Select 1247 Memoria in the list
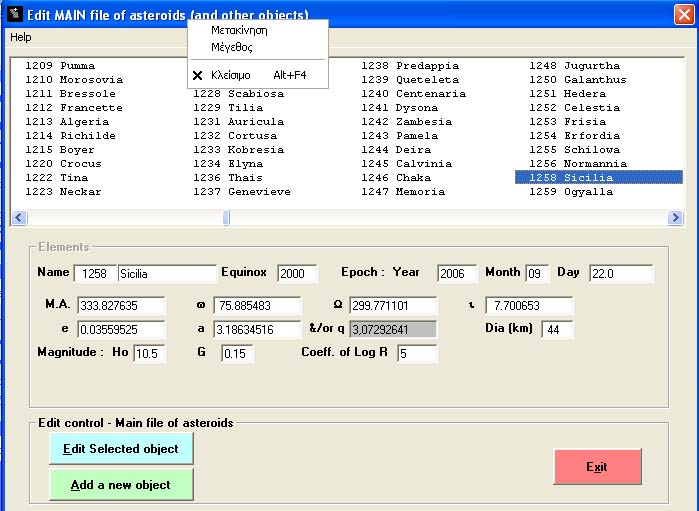The width and height of the screenshot is (699, 511). pos(403,192)
